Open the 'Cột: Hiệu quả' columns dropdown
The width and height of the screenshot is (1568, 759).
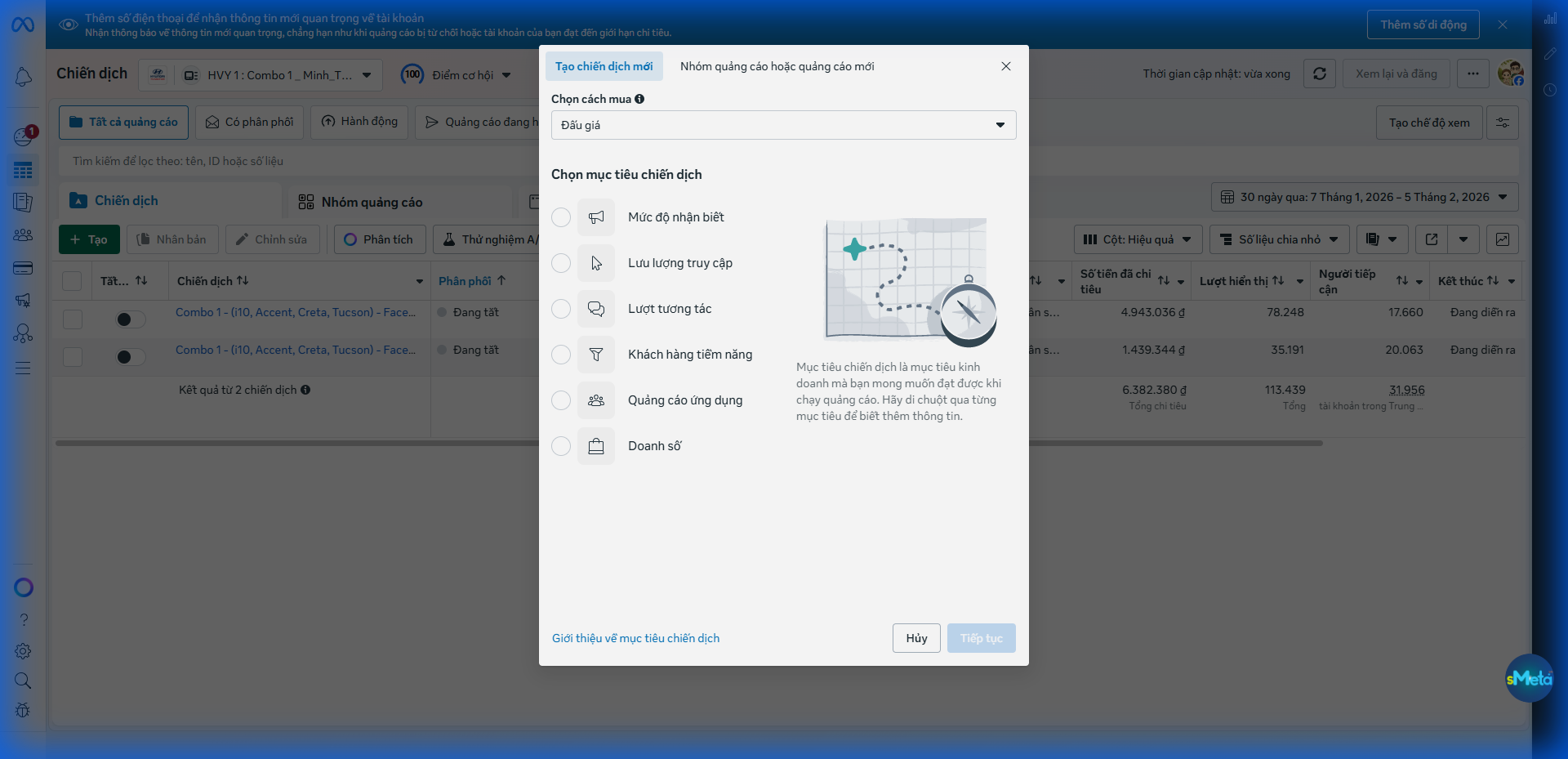[x=1138, y=239]
